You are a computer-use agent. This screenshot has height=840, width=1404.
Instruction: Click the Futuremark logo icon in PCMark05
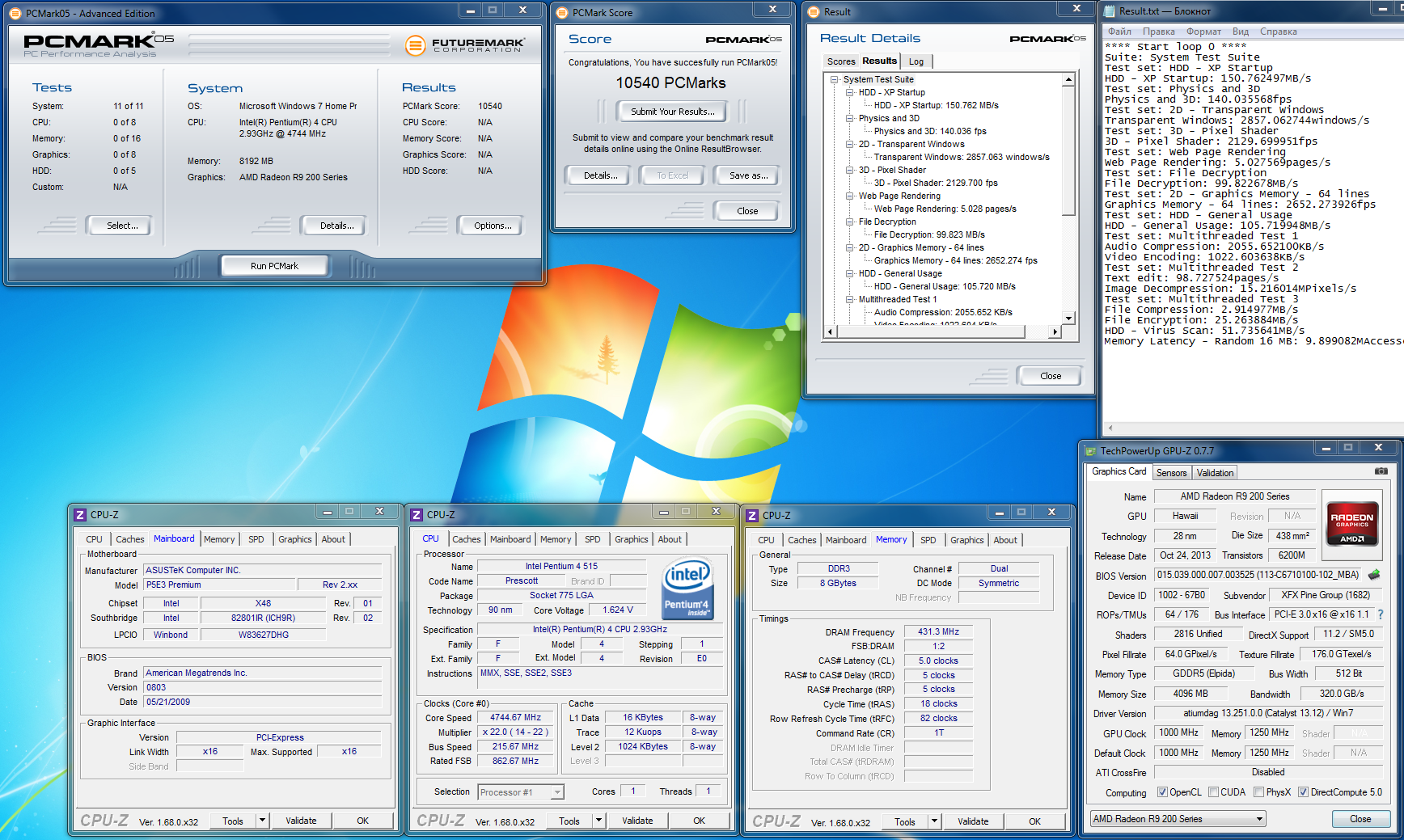click(416, 45)
